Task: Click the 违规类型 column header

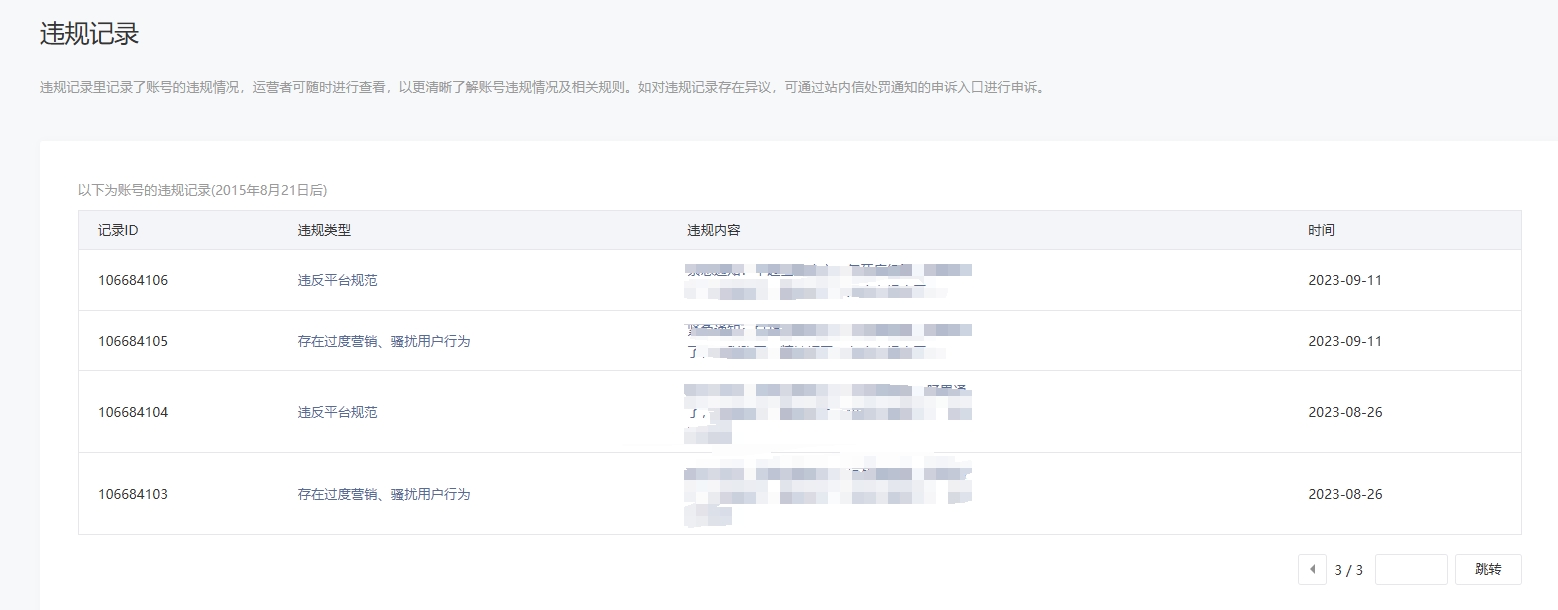Action: pyautogui.click(x=324, y=230)
